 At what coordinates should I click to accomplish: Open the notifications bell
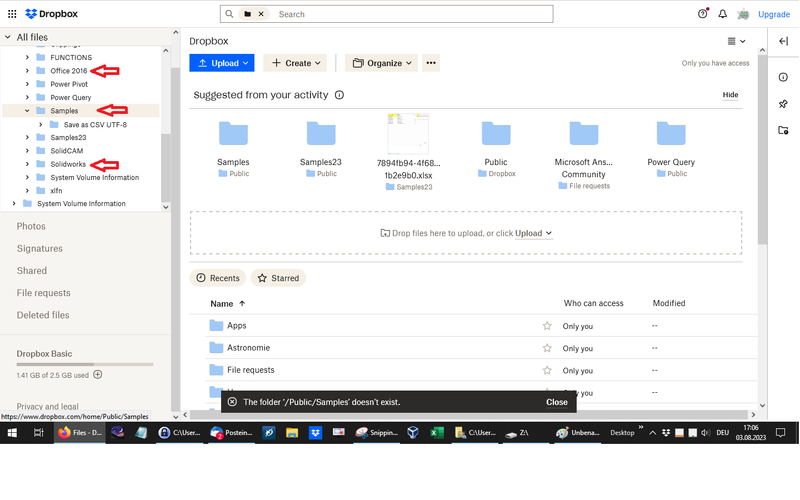722,14
